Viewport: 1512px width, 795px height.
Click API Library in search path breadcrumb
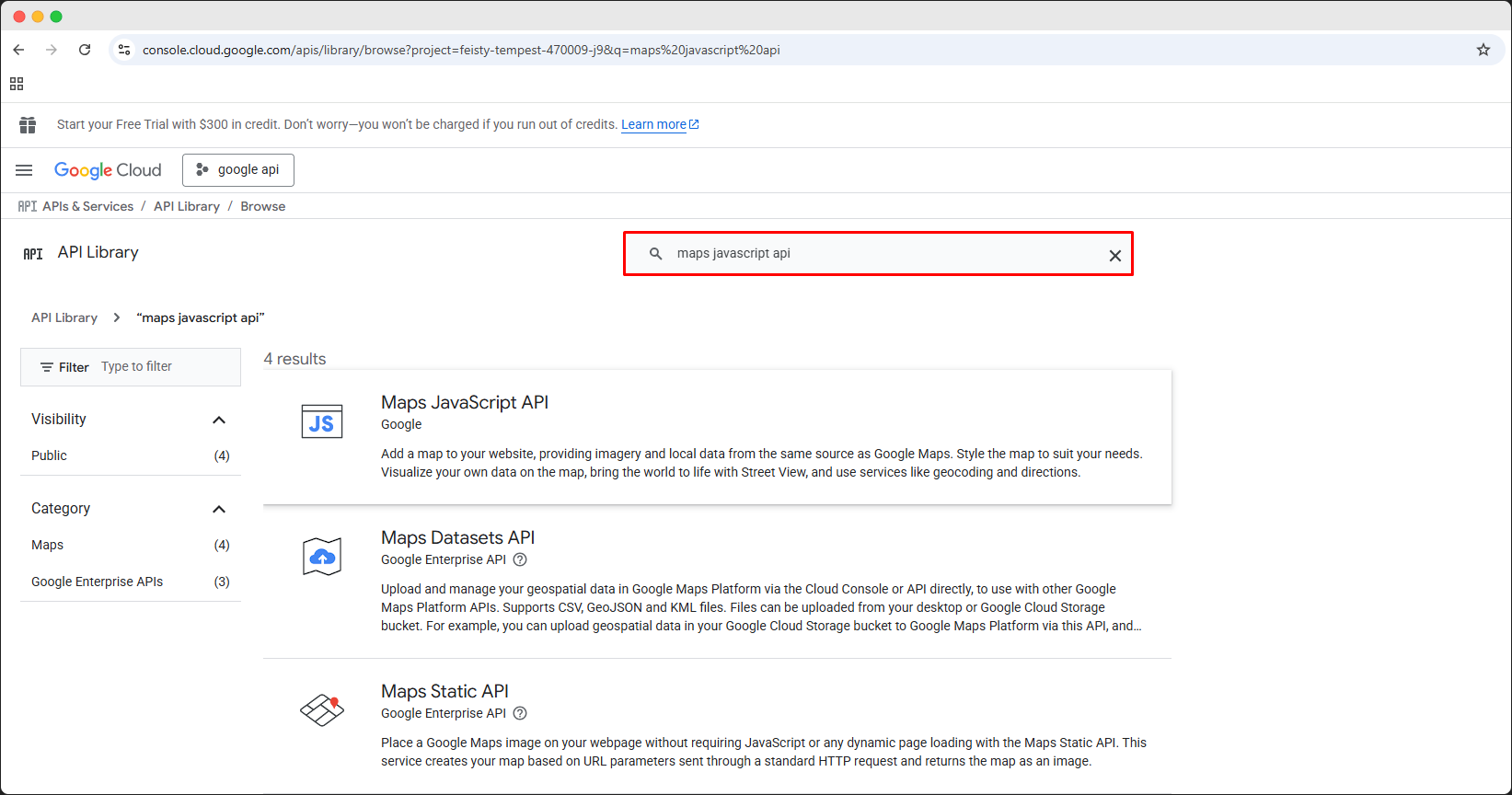click(x=64, y=317)
